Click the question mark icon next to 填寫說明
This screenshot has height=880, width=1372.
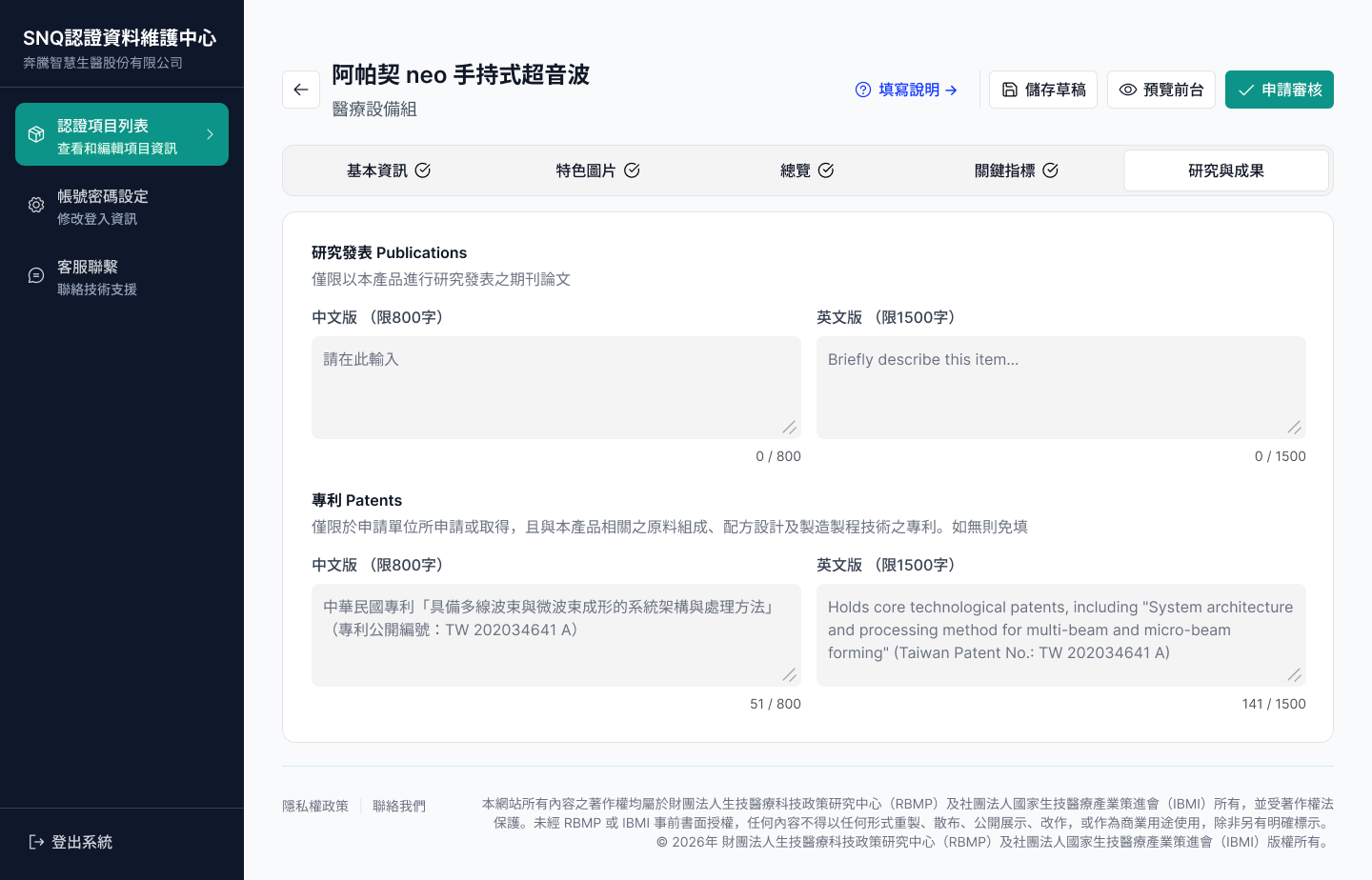pyautogui.click(x=862, y=89)
